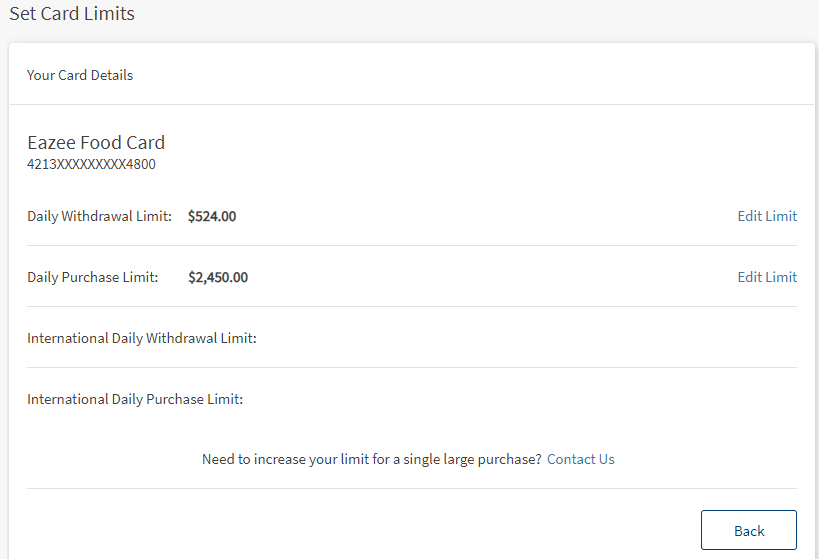
Task: Edit the Daily Purchase Limit
Action: pos(767,277)
